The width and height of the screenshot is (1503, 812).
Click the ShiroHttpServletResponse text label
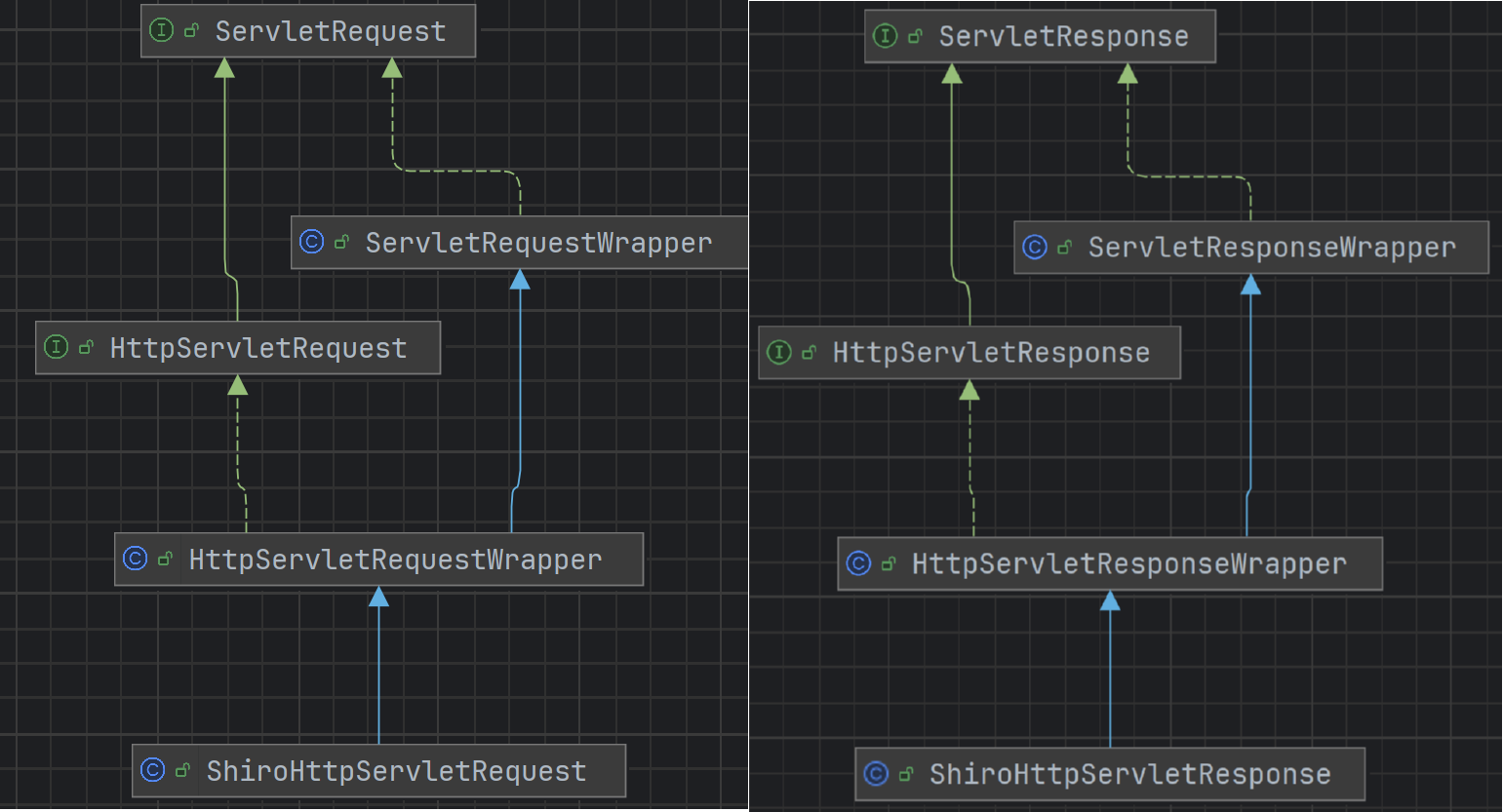(x=1129, y=774)
